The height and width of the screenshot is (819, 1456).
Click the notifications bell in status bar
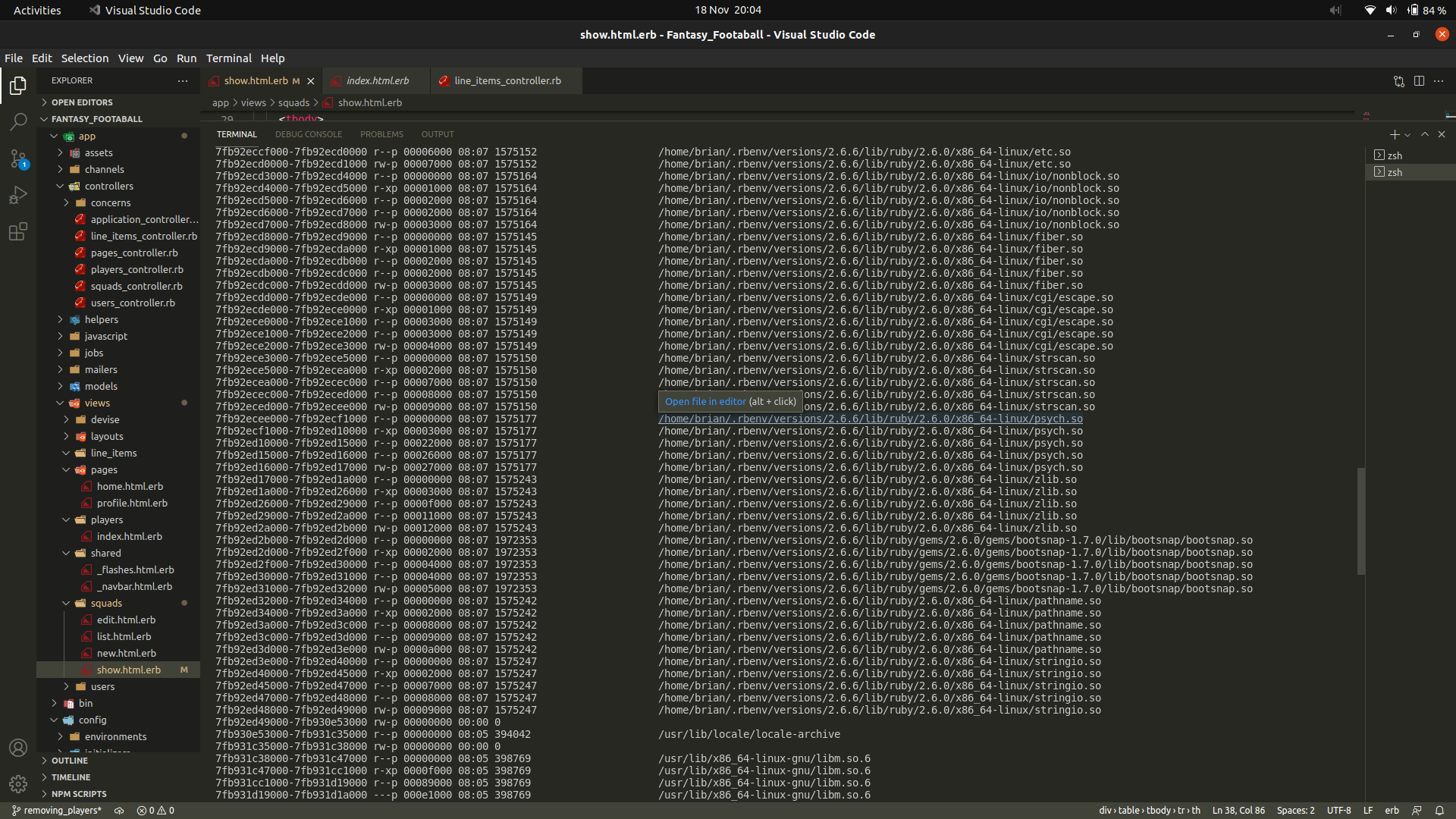[x=1439, y=811]
